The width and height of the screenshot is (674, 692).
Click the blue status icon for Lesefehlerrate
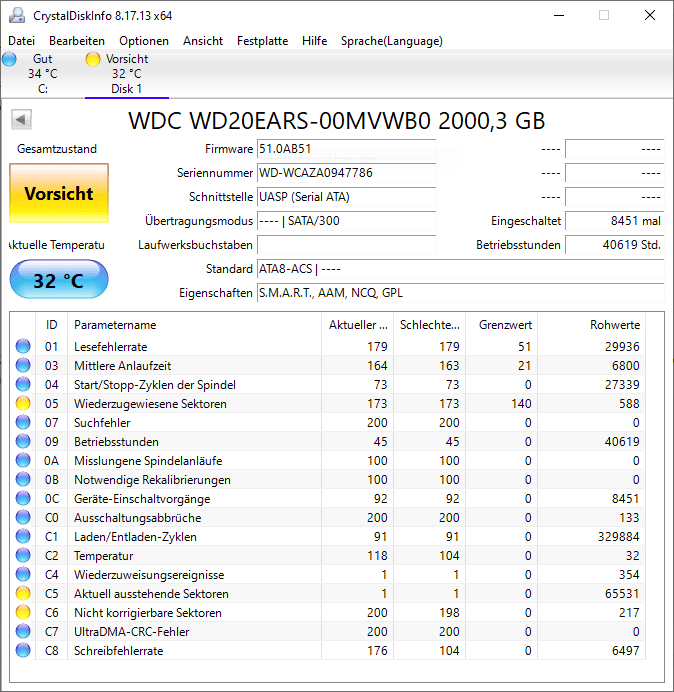pyautogui.click(x=23, y=346)
